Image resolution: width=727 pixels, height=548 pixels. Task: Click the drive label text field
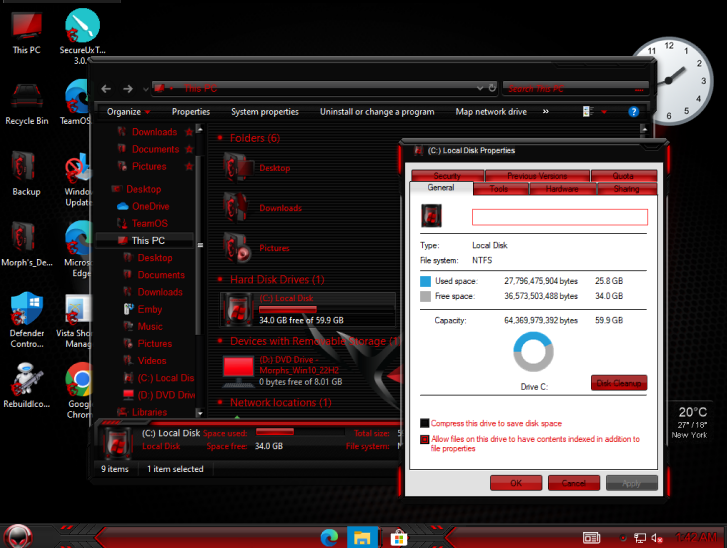pyautogui.click(x=560, y=217)
